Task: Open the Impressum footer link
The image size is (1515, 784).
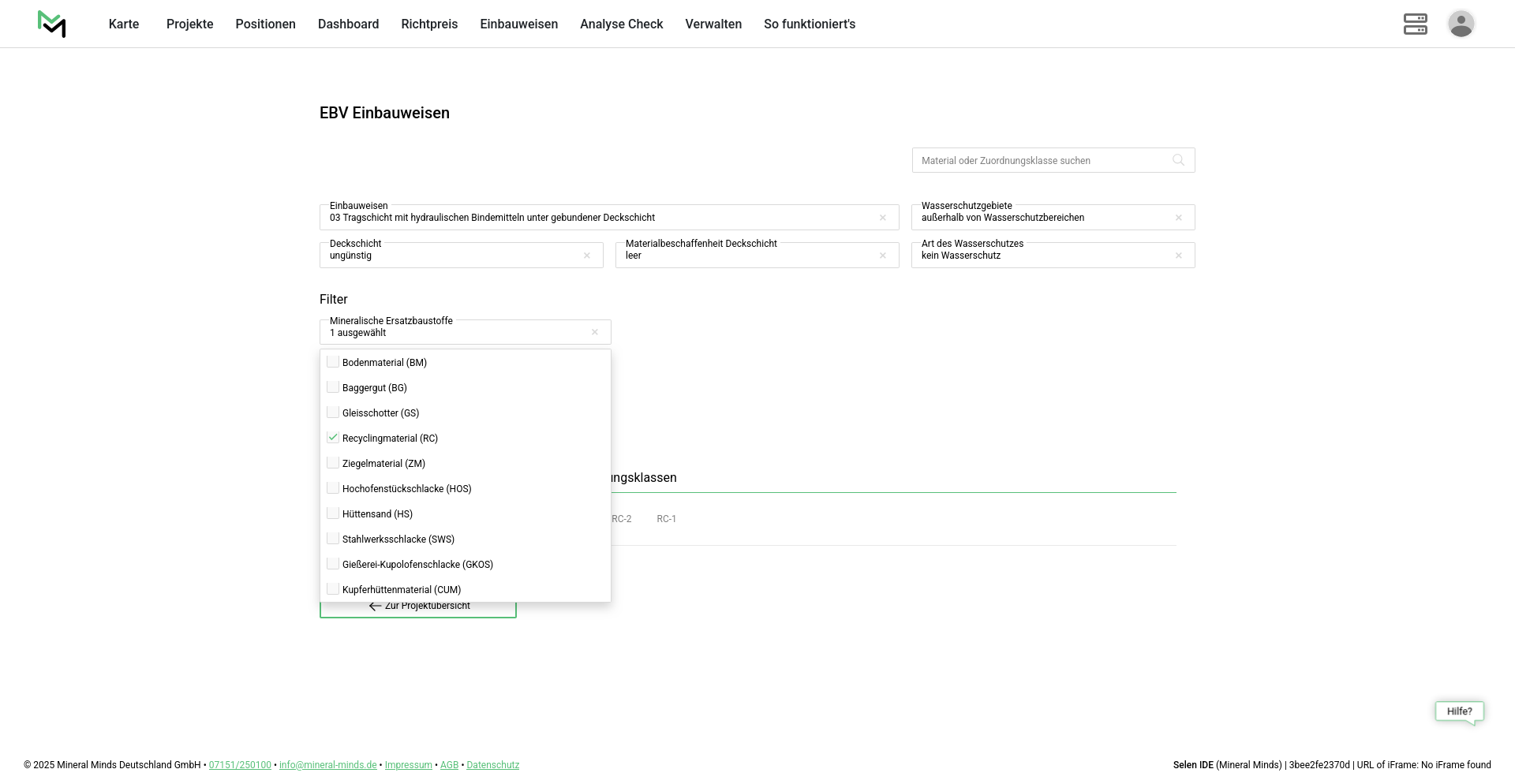Action: pos(408,765)
